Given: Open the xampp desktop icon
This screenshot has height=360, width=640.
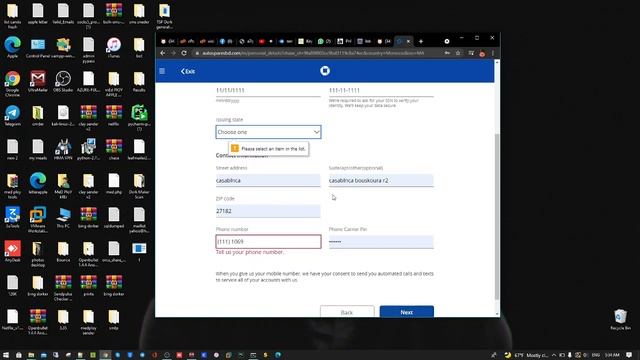Looking at the screenshot, I should click(x=63, y=47).
